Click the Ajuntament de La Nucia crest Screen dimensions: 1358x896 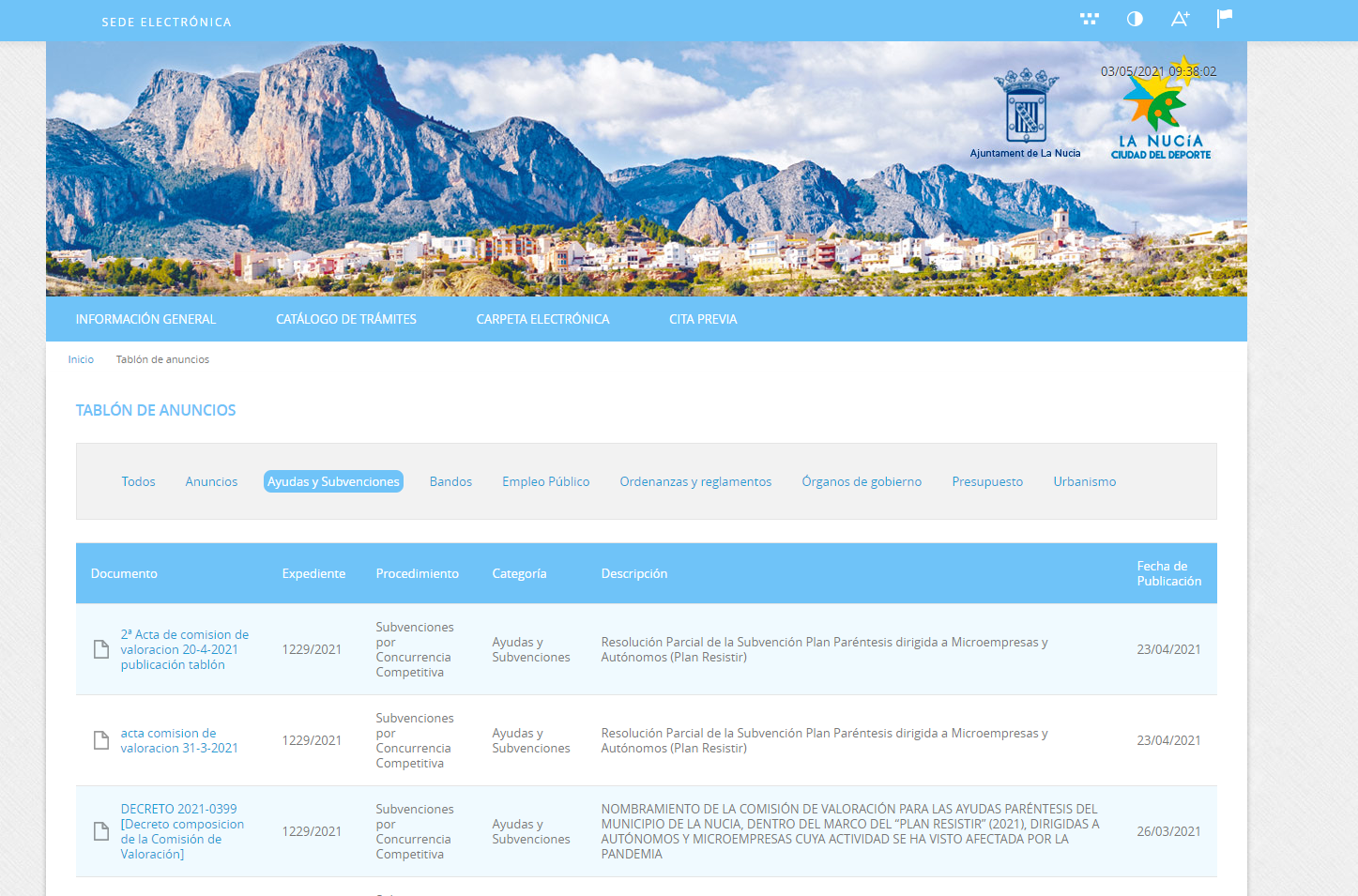click(x=1026, y=113)
